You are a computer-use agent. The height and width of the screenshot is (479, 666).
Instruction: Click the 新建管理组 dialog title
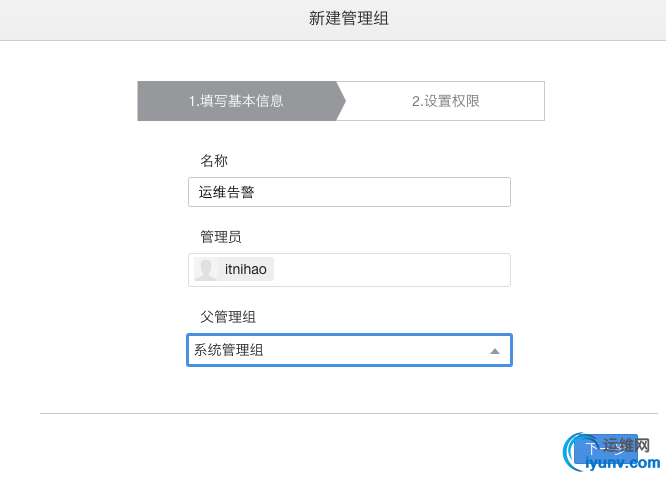point(333,19)
